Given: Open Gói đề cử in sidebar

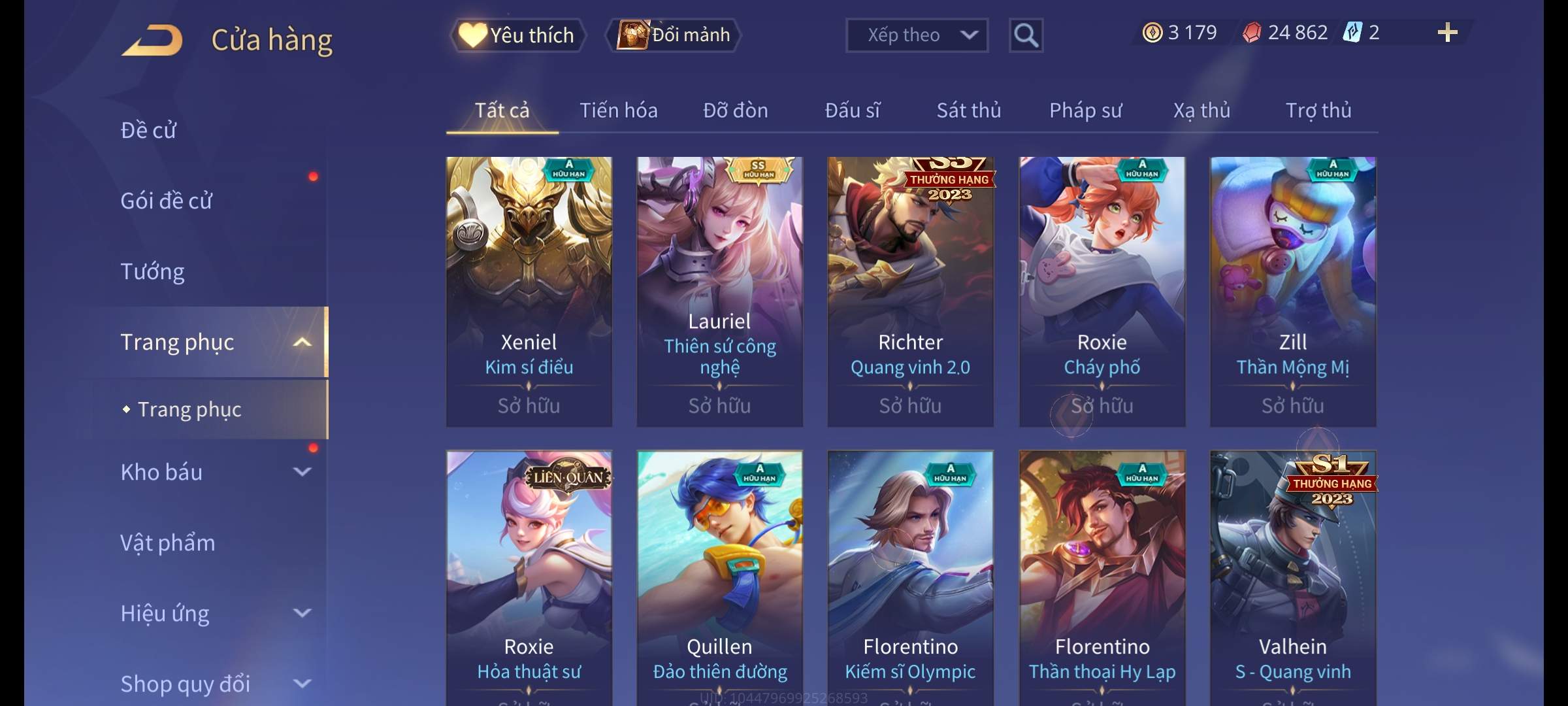Looking at the screenshot, I should pos(166,201).
